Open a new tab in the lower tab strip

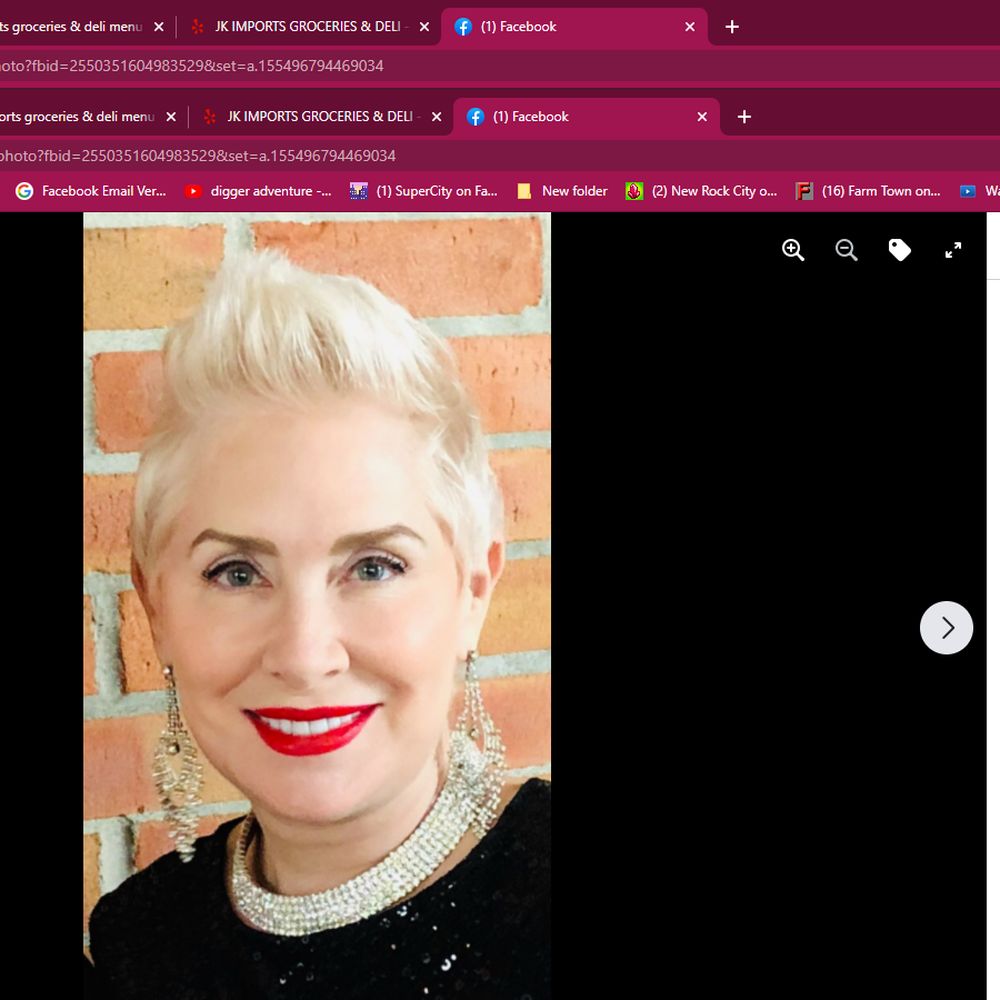(x=744, y=117)
